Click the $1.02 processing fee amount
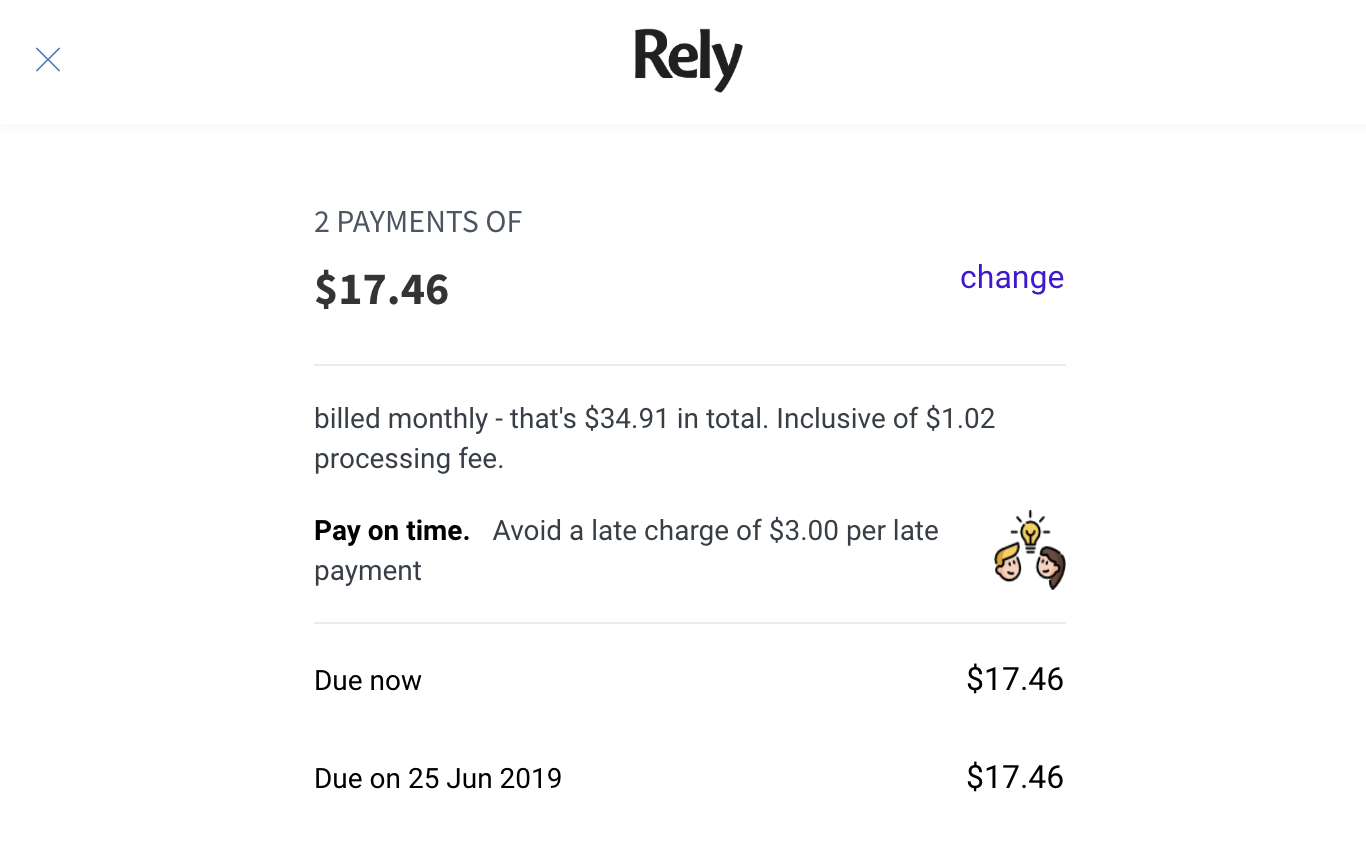The image size is (1366, 846). tap(960, 418)
